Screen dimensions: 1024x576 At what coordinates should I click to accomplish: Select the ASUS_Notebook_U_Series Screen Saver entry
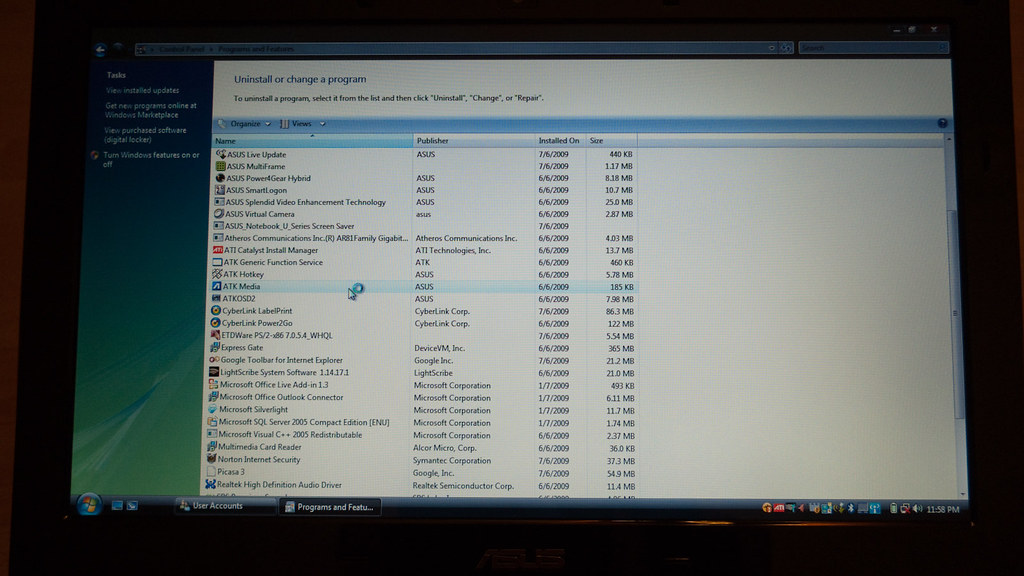coord(424,227)
